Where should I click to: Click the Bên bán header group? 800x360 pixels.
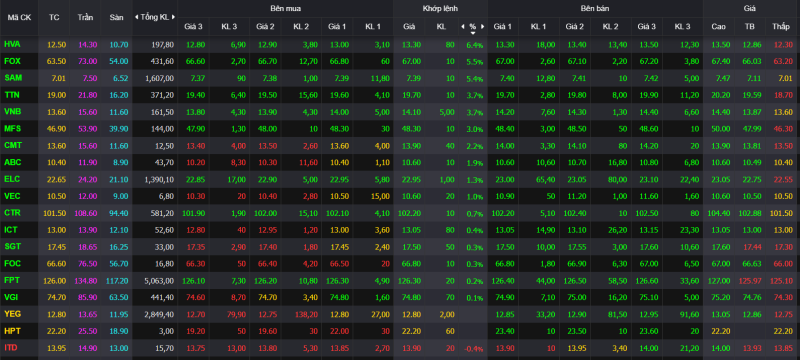click(595, 9)
